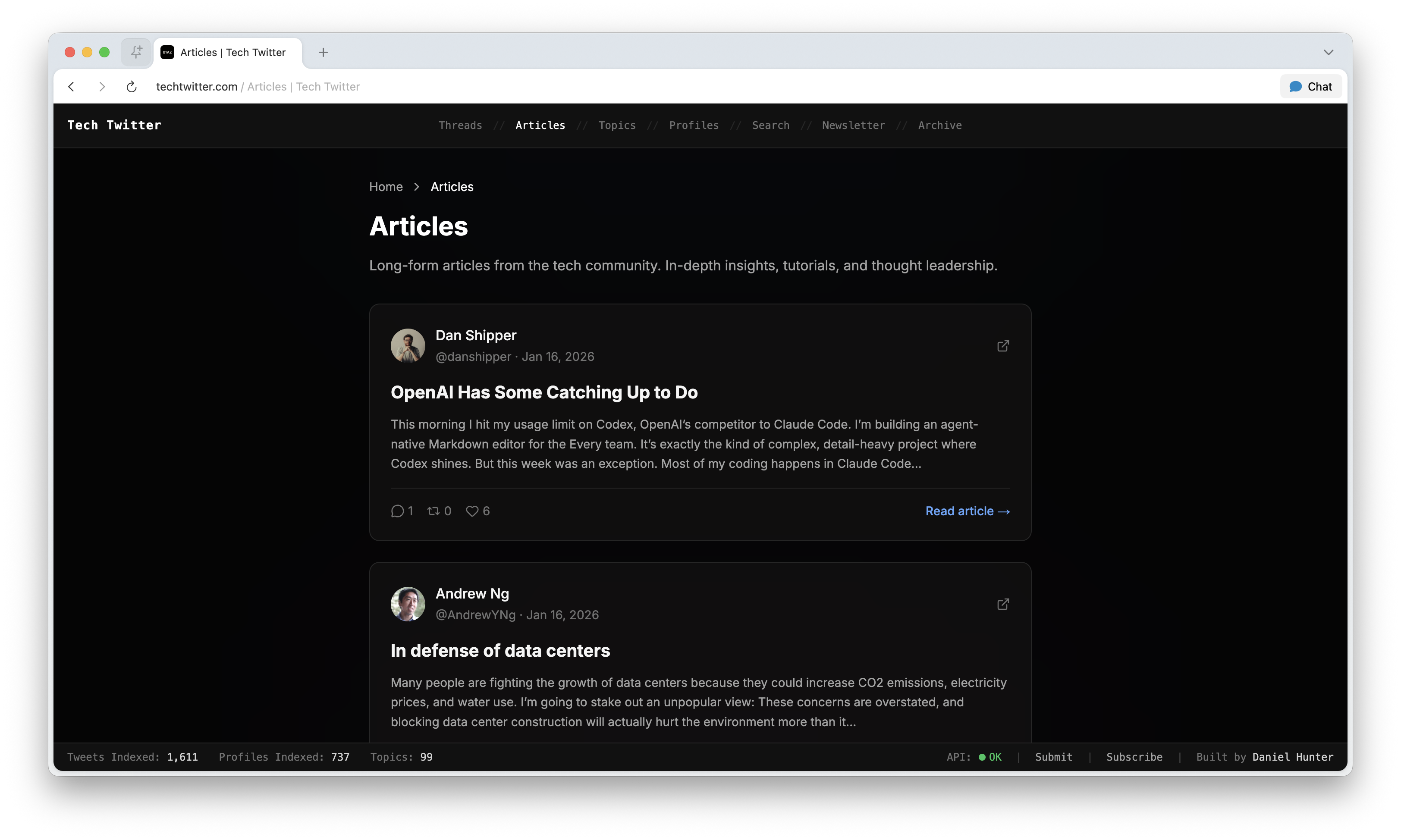Open the Chat panel button
The image size is (1401, 840).
1310,87
